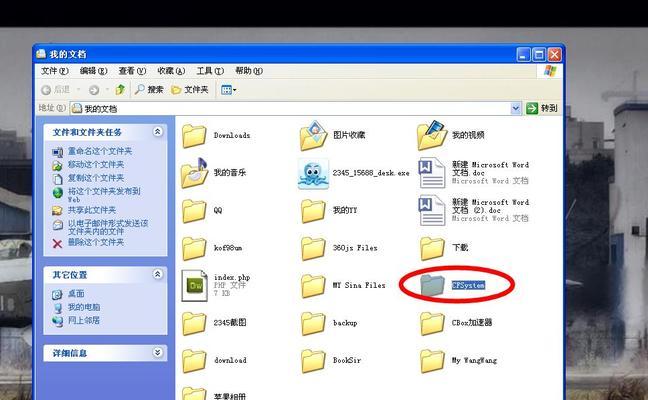Click the 搜索 search toolbar button

(149, 89)
